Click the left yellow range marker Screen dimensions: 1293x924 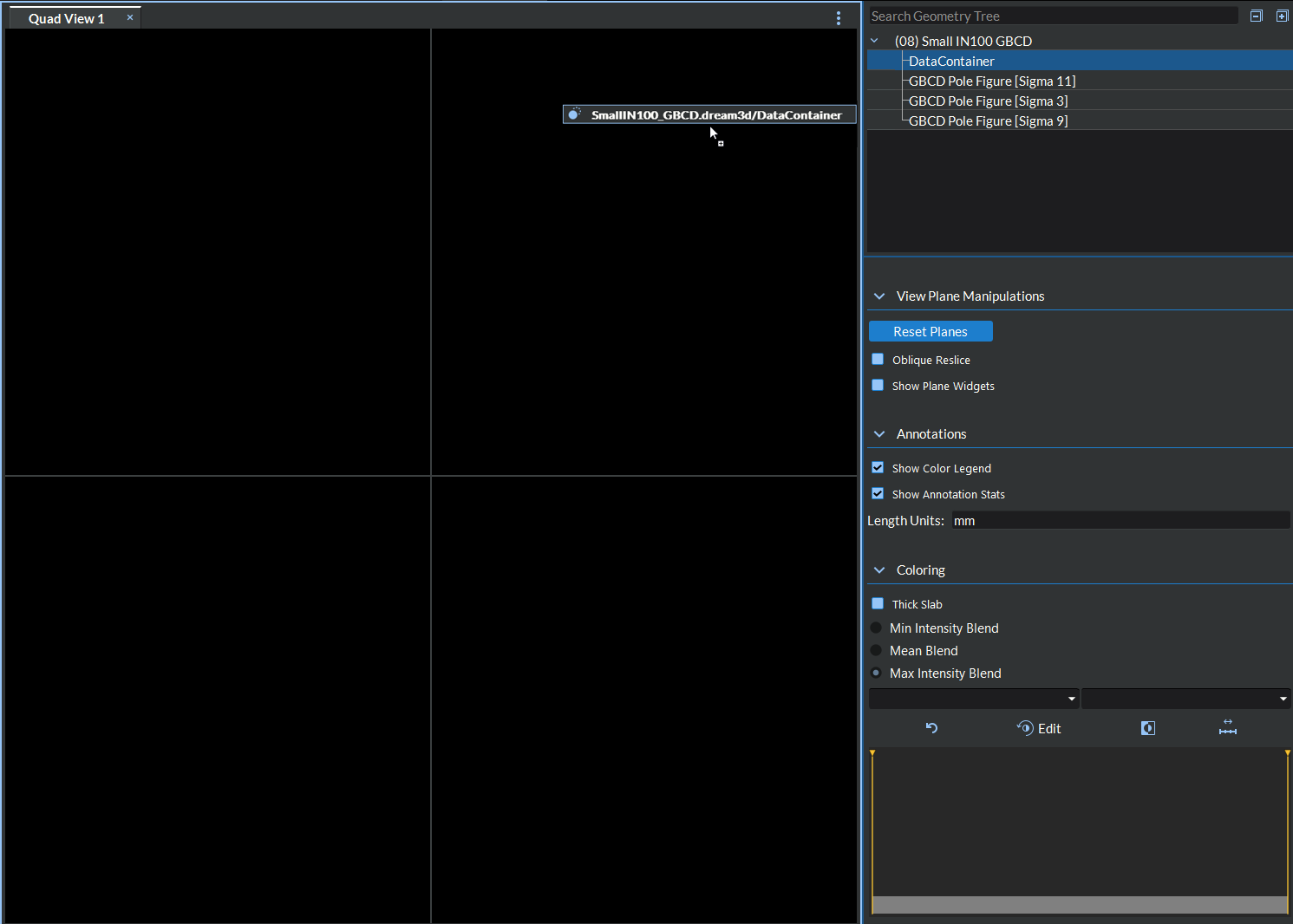872,753
